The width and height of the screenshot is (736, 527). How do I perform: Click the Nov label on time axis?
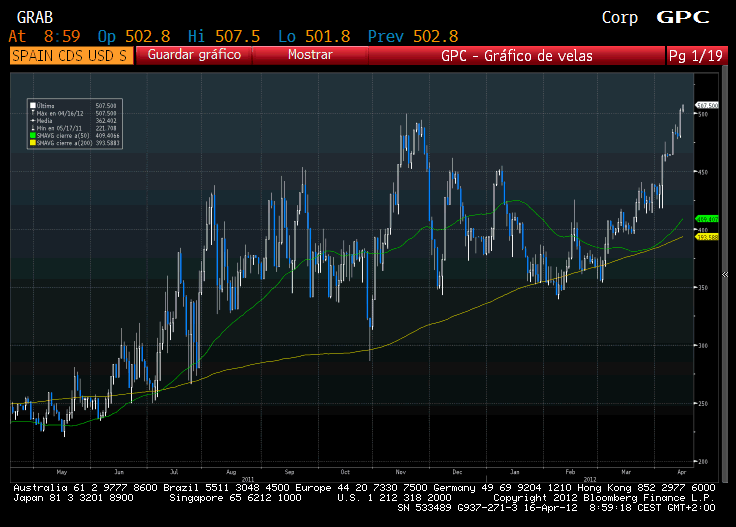[x=400, y=472]
